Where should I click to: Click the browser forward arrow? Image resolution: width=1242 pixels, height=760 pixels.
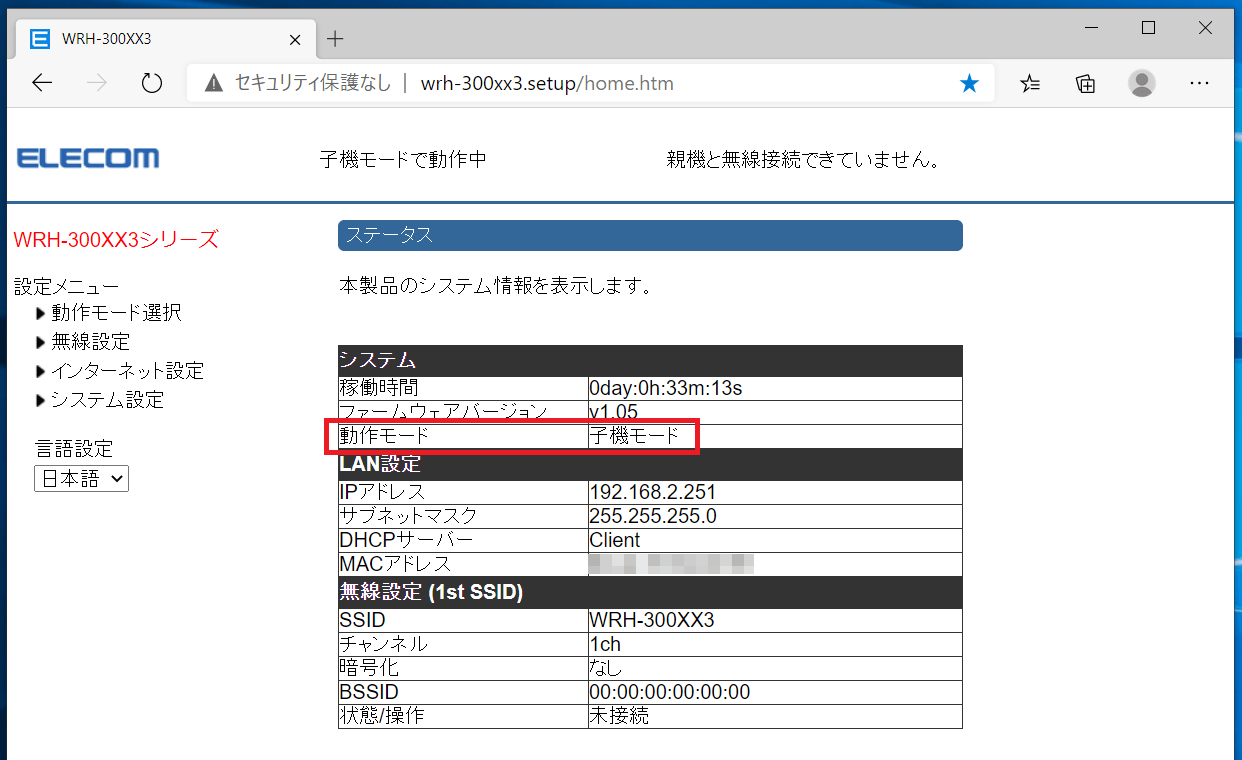point(97,83)
